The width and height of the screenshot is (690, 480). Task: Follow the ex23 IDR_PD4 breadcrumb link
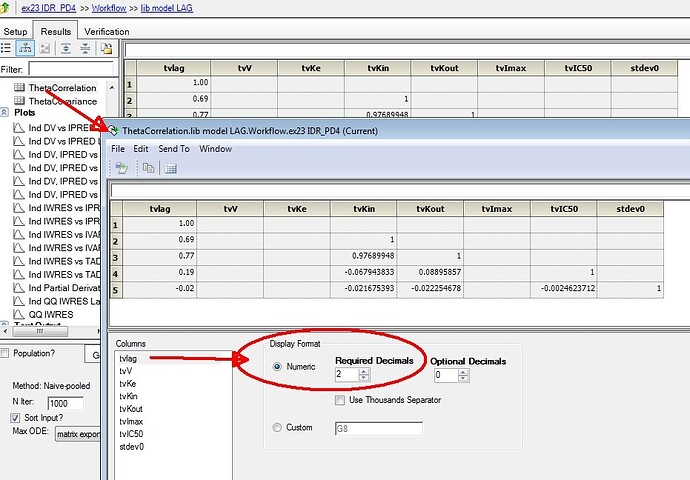[49, 8]
